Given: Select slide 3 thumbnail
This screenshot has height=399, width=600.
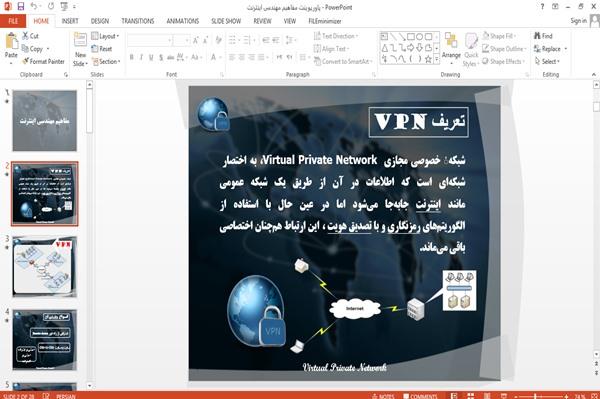Looking at the screenshot, I should [45, 267].
